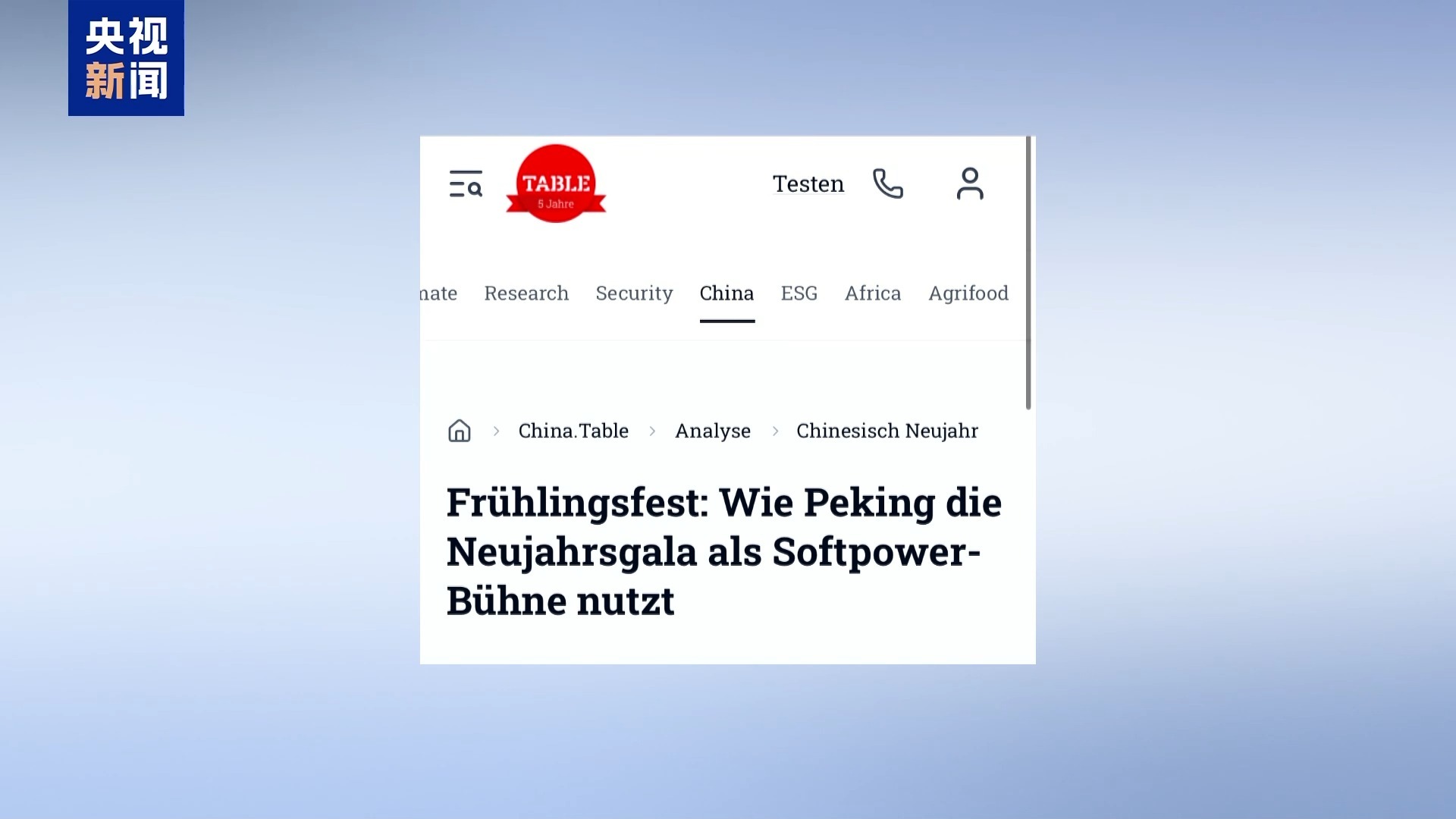This screenshot has width=1456, height=819.
Task: Open the China.Table breadcrumb link
Action: [x=573, y=431]
